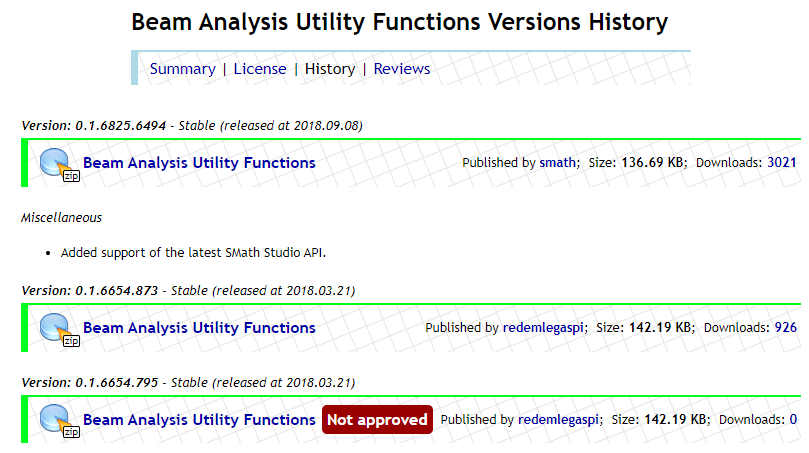Click the zip icon for the Not approved version
Screen dimensions: 809x453
[58, 421]
